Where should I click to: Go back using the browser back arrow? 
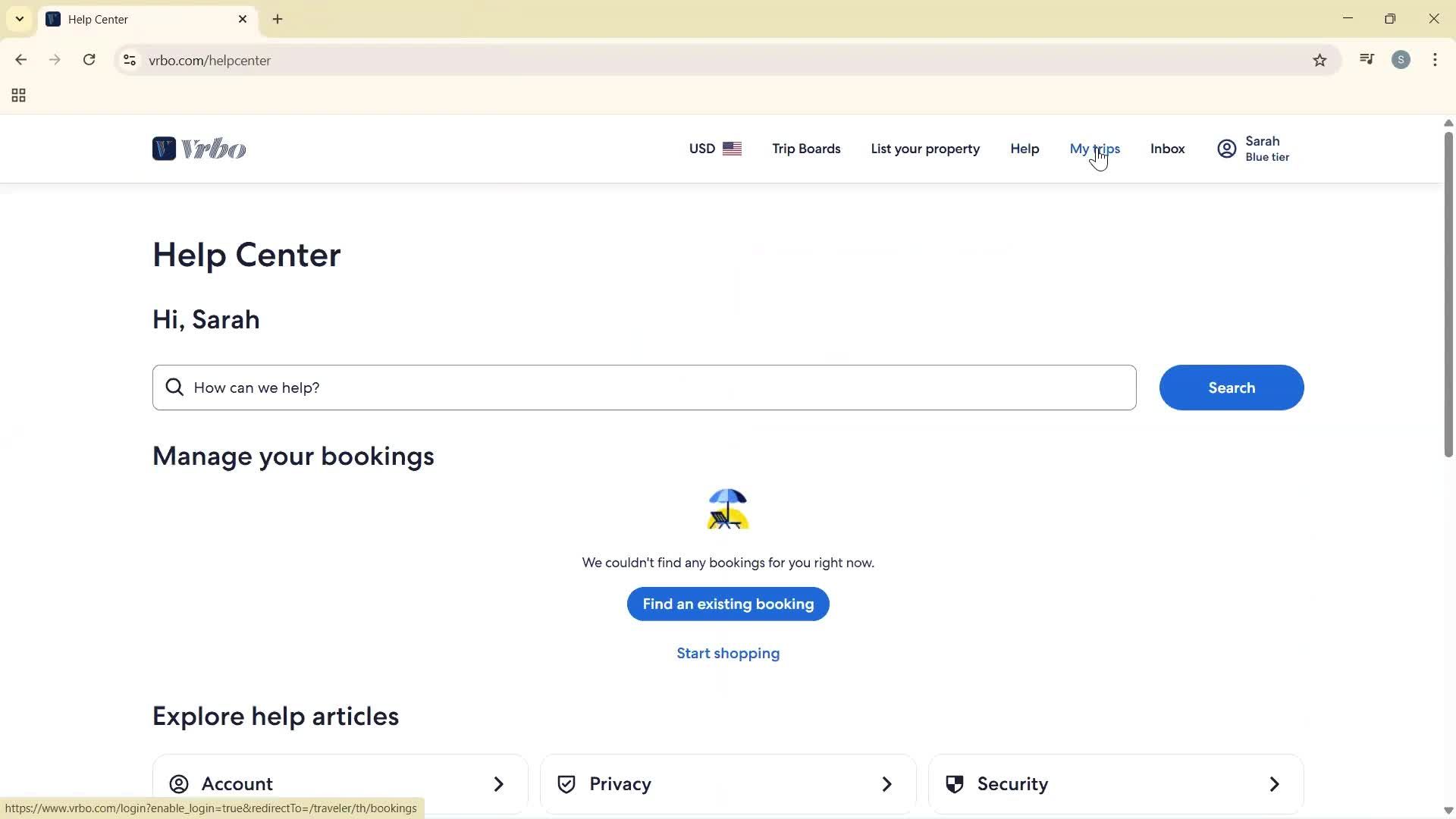click(x=20, y=60)
